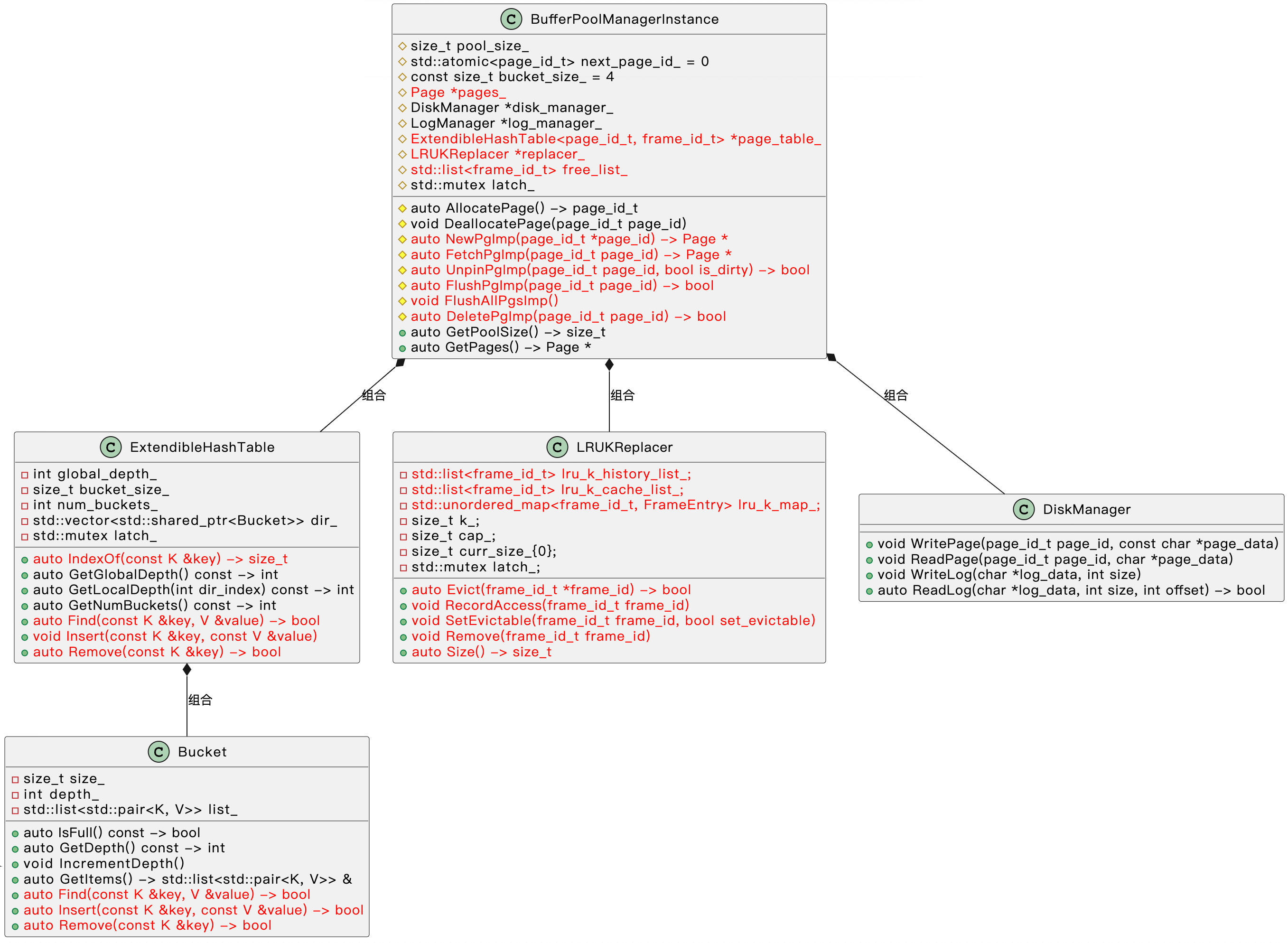Click the red *page_table_ field line
Image resolution: width=1288 pixels, height=943 pixels.
click(x=615, y=139)
